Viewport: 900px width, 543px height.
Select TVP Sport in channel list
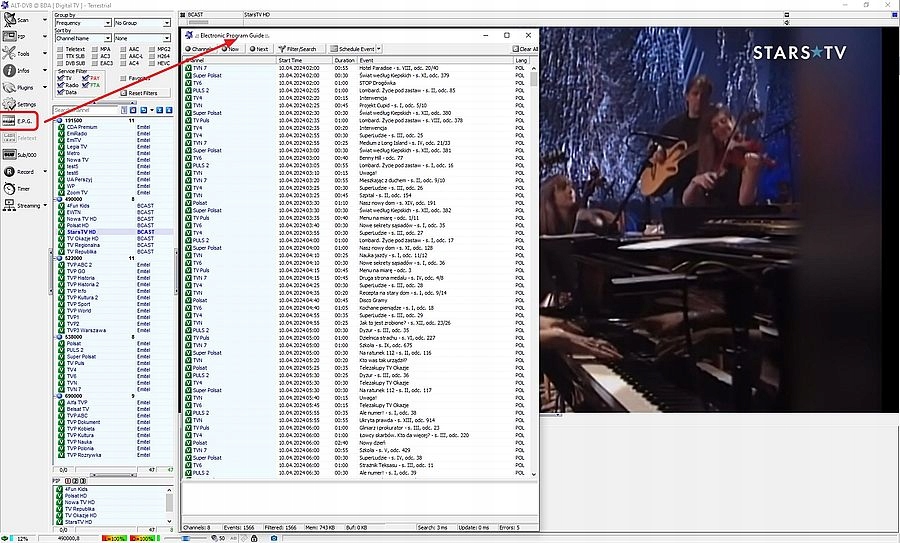point(79,304)
